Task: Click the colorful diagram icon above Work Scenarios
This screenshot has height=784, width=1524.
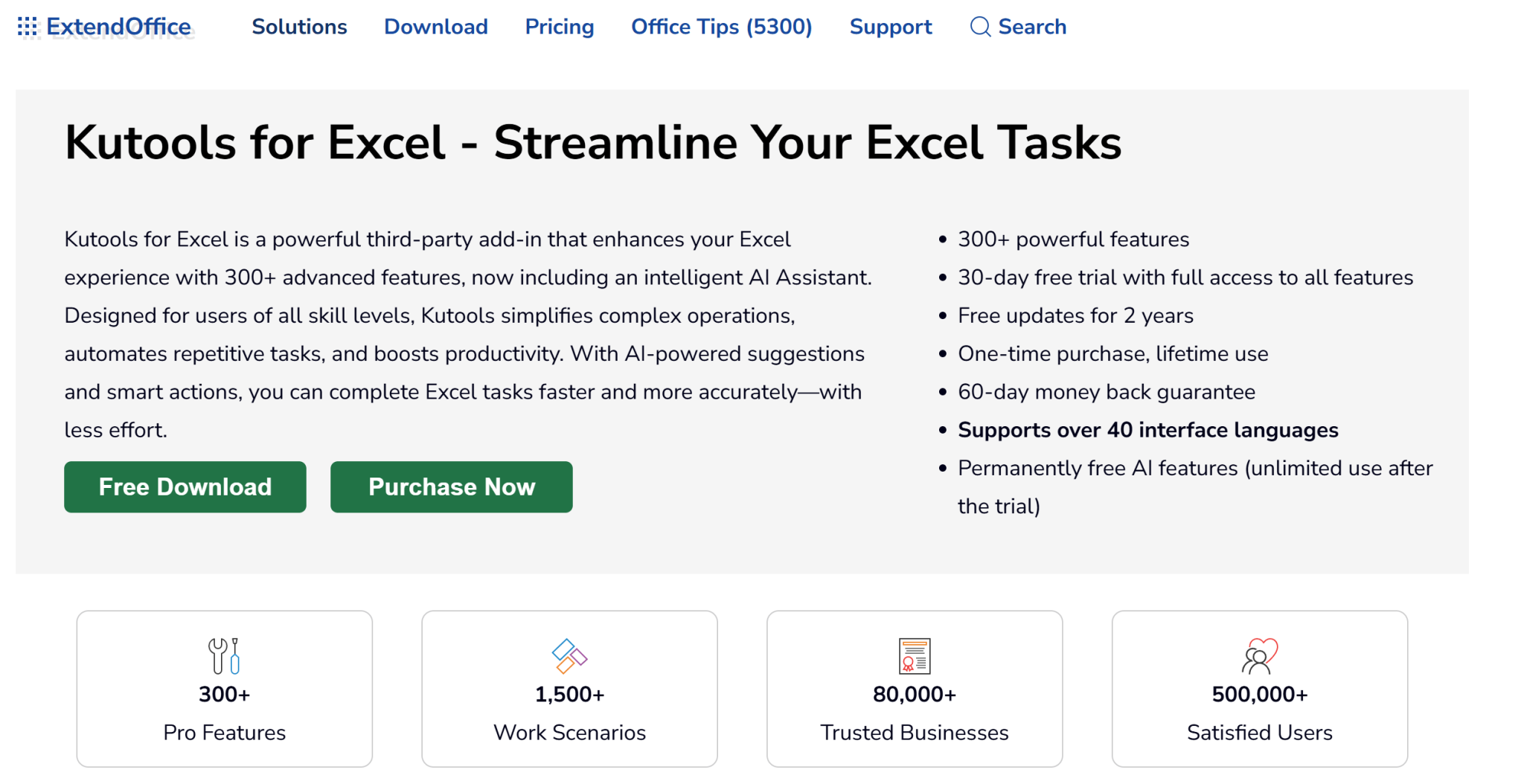Action: pyautogui.click(x=569, y=655)
